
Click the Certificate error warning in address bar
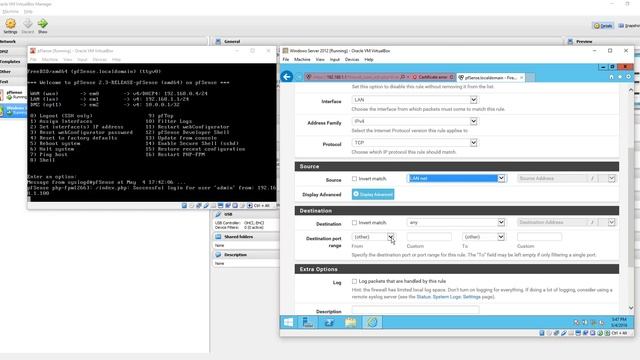(431, 77)
